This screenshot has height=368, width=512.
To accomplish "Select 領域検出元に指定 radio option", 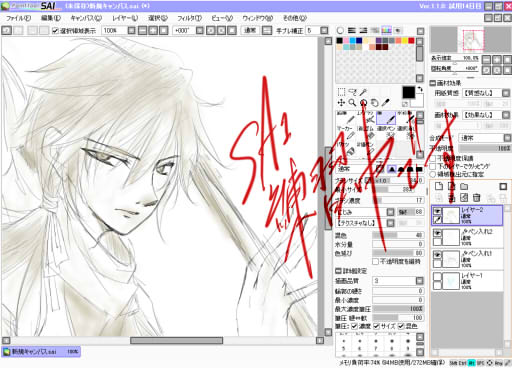I will [x=433, y=174].
